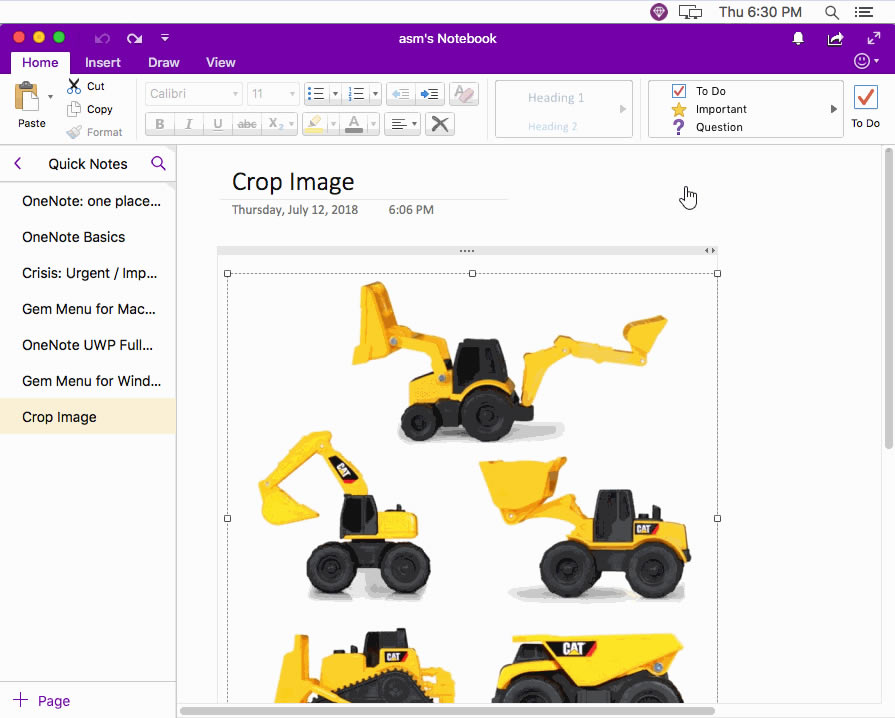This screenshot has height=718, width=895.
Task: Select the Important star tag
Action: coord(678,109)
